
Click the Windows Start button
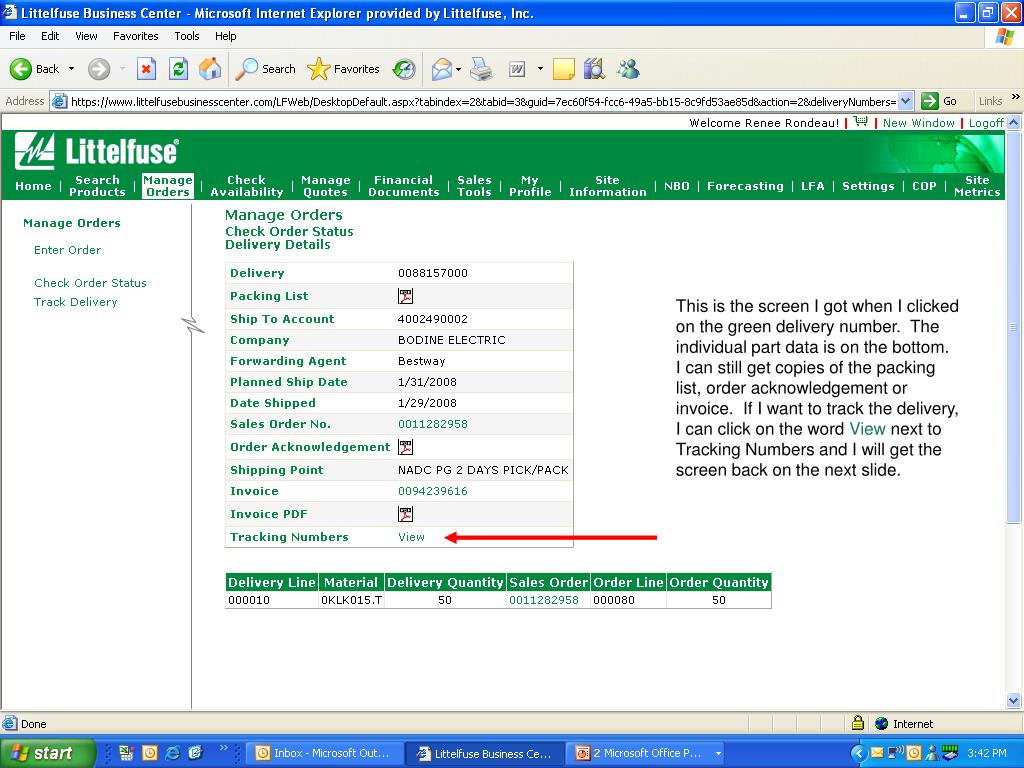[x=46, y=753]
